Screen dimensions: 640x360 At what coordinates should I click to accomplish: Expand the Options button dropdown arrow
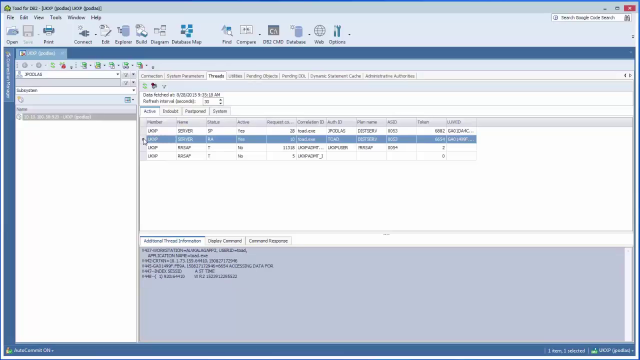pyautogui.click(x=349, y=35)
